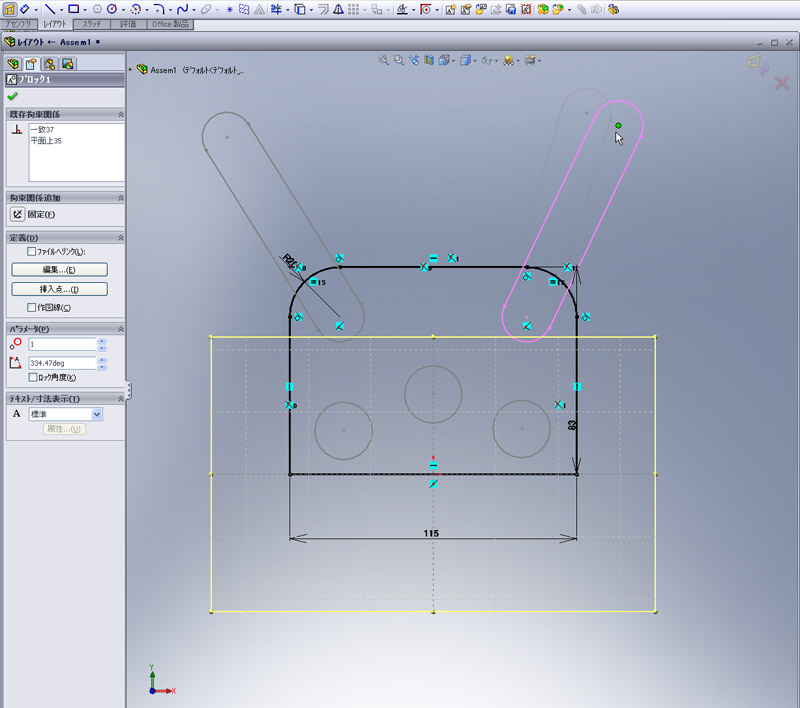This screenshot has width=800, height=708.
Task: Click the 固定 (Fix) relation icon
Action: click(17, 214)
